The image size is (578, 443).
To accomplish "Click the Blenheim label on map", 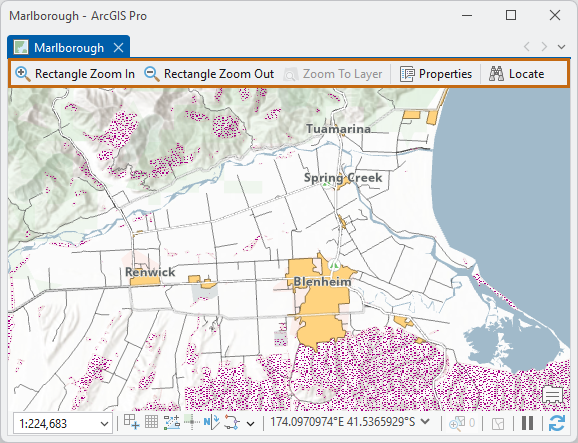I will (322, 282).
